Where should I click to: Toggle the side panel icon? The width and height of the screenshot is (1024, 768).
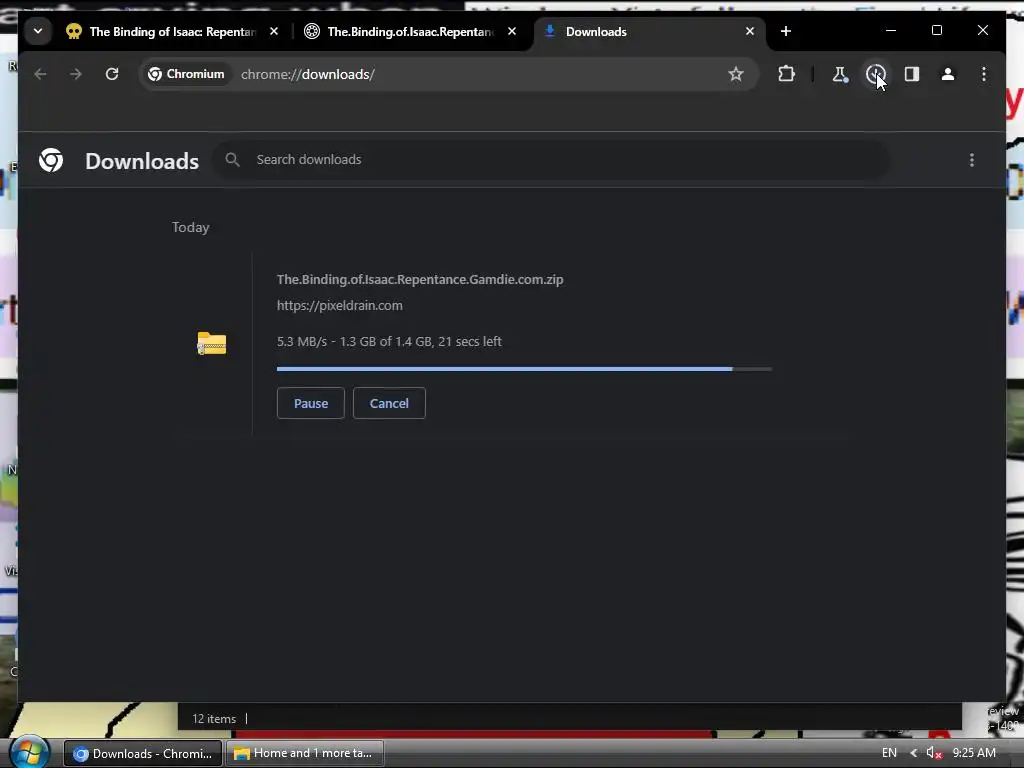[x=912, y=74]
